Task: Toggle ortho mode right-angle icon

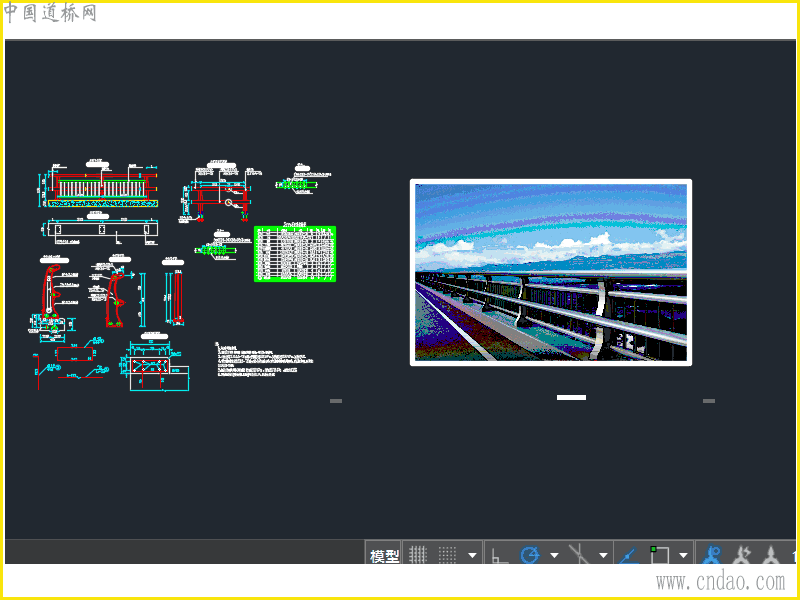Action: (x=499, y=555)
